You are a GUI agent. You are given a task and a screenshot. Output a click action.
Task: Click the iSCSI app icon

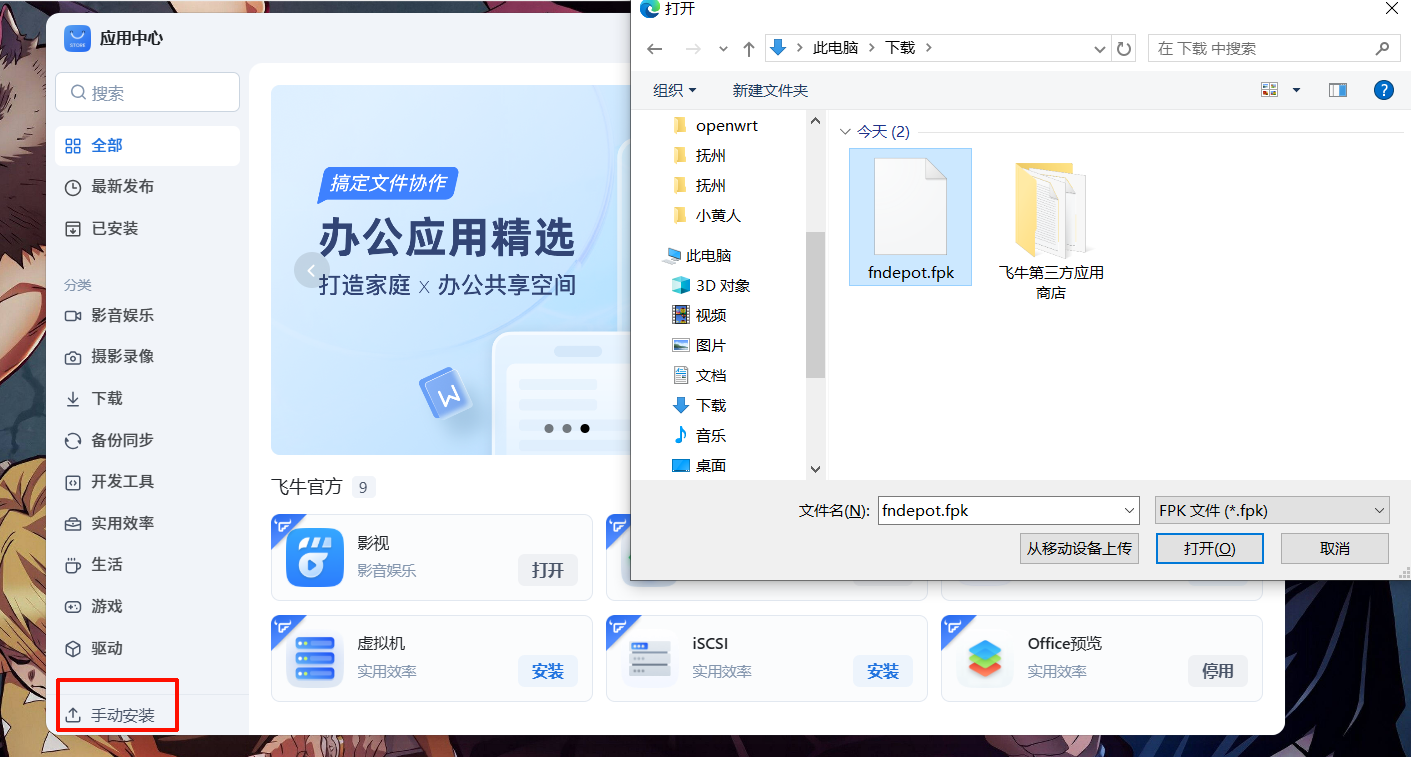coord(650,658)
